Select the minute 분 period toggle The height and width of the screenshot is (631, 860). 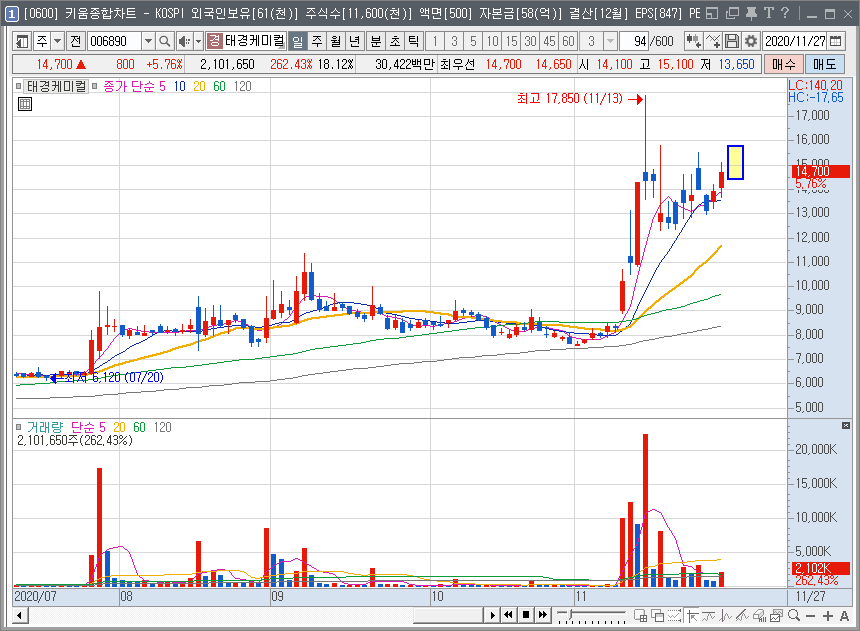point(376,41)
